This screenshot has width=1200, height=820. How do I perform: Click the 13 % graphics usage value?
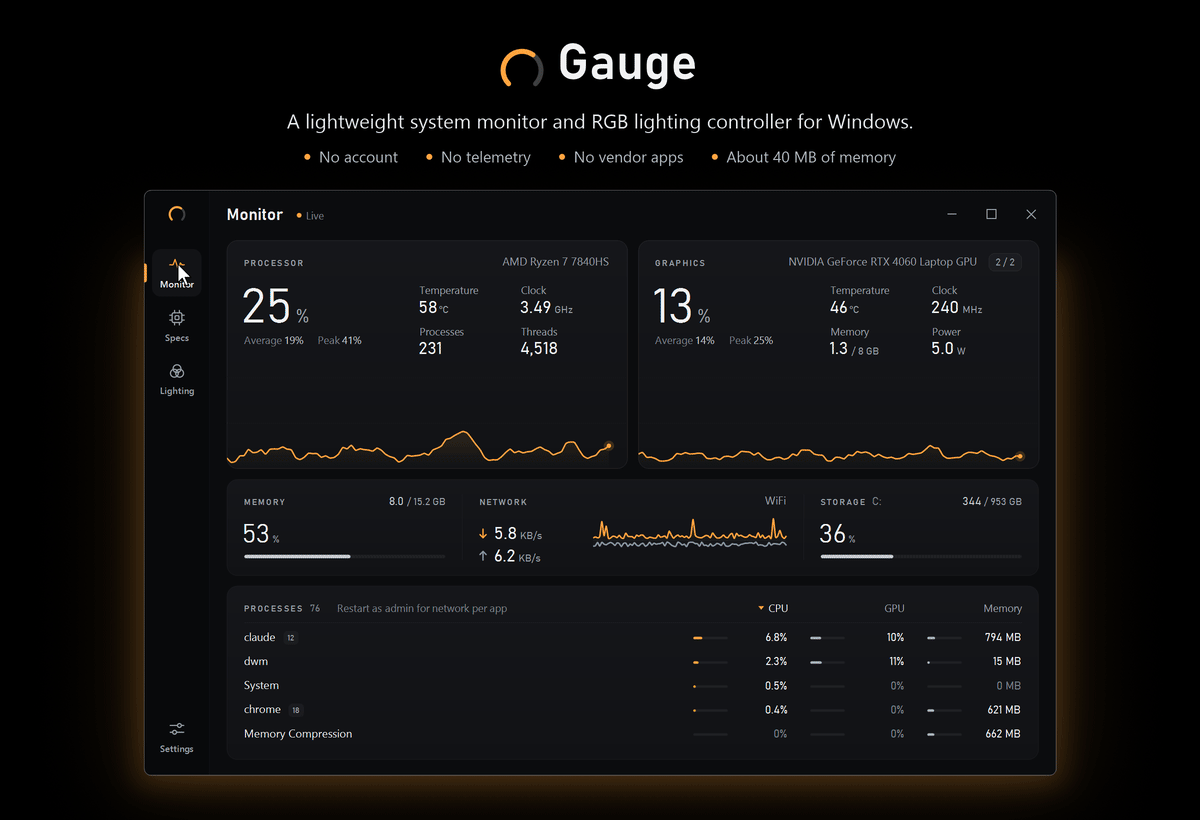click(x=682, y=307)
